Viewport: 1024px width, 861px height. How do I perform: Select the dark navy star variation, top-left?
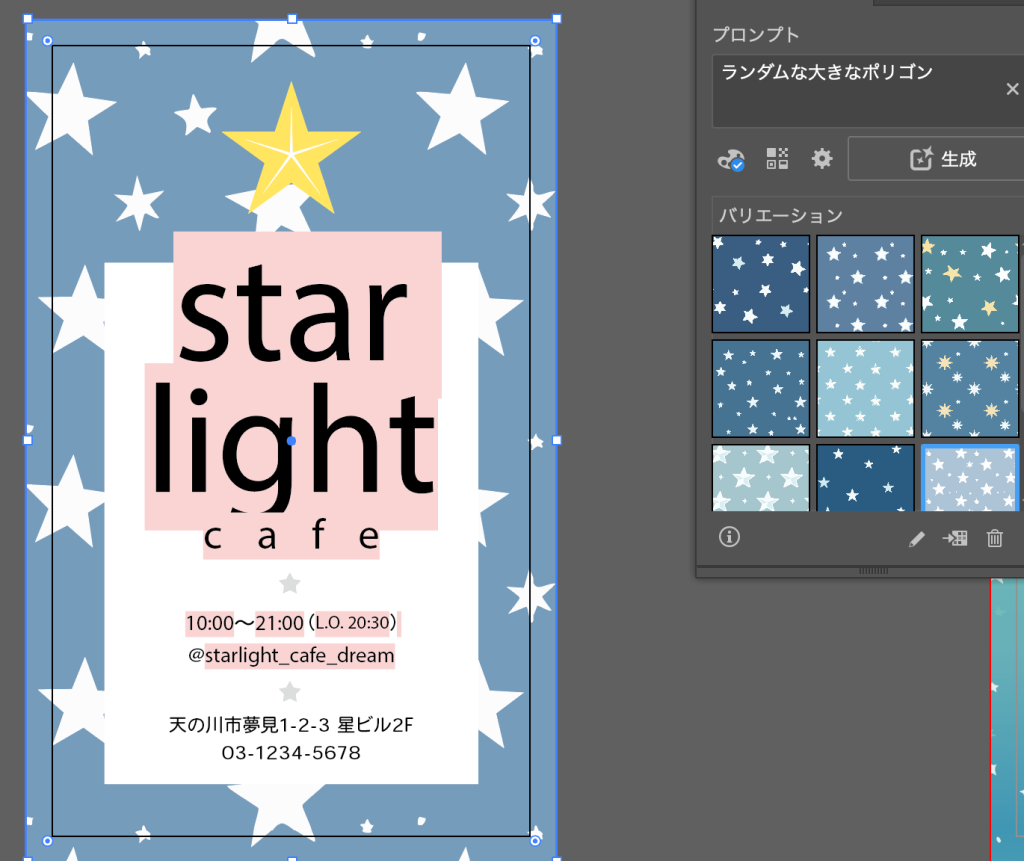point(761,284)
